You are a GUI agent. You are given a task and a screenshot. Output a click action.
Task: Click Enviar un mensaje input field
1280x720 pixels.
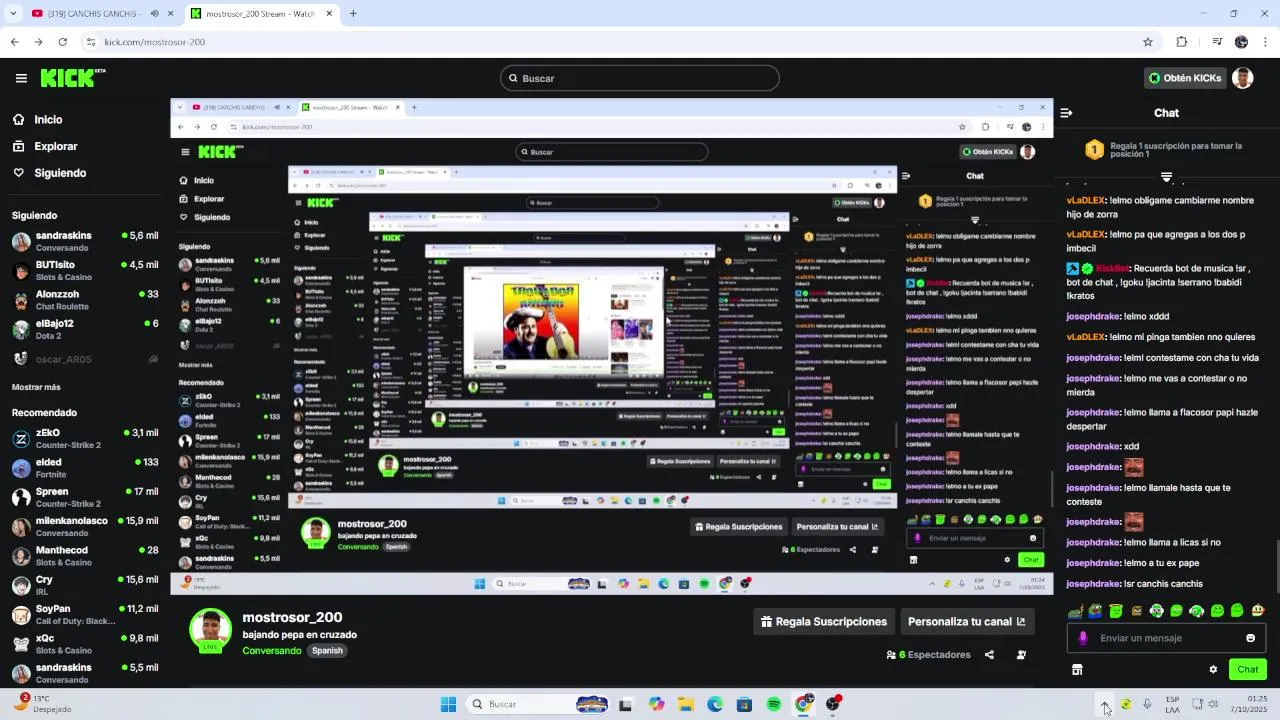1166,638
